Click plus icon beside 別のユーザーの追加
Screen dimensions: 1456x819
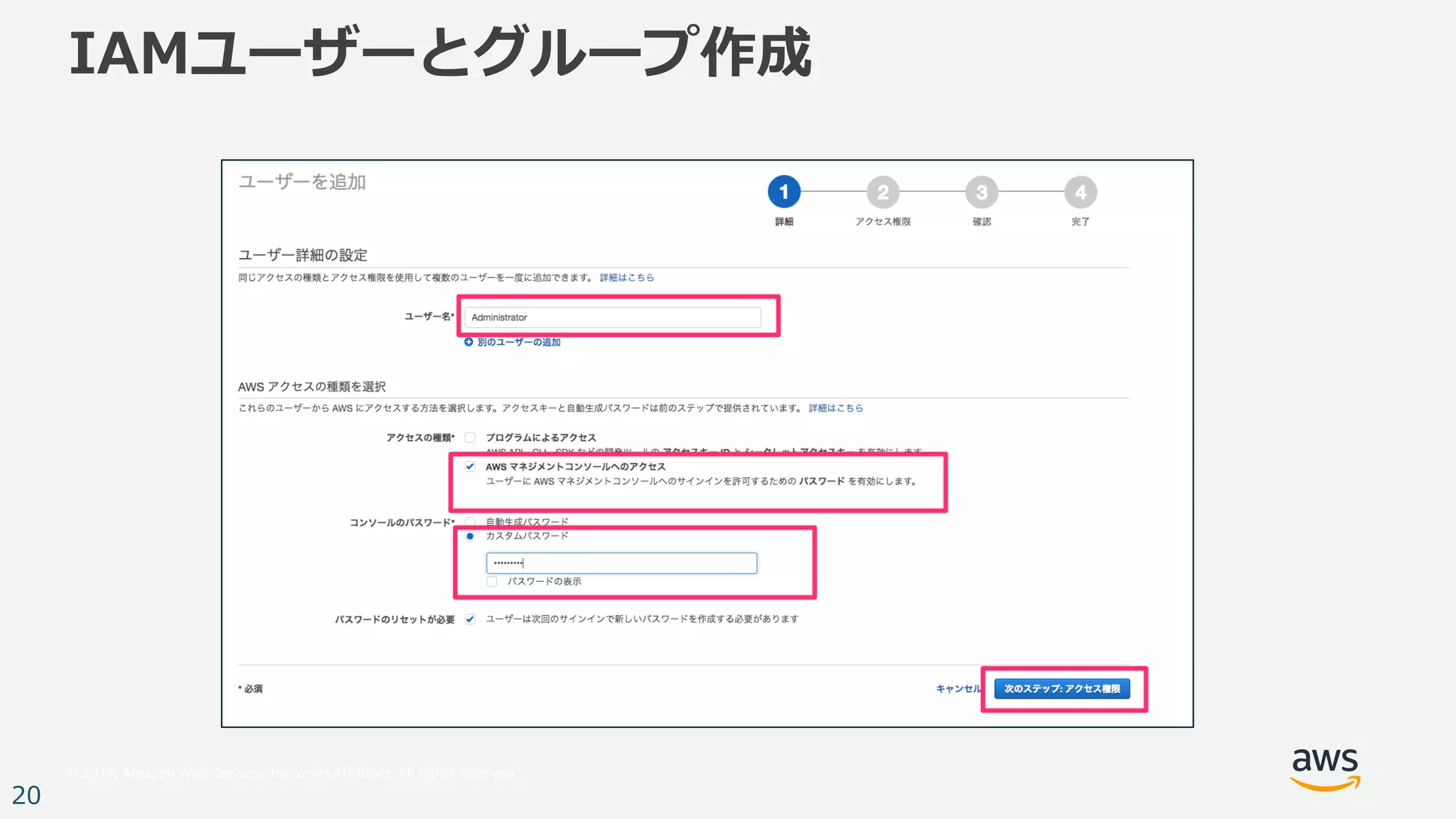click(469, 342)
